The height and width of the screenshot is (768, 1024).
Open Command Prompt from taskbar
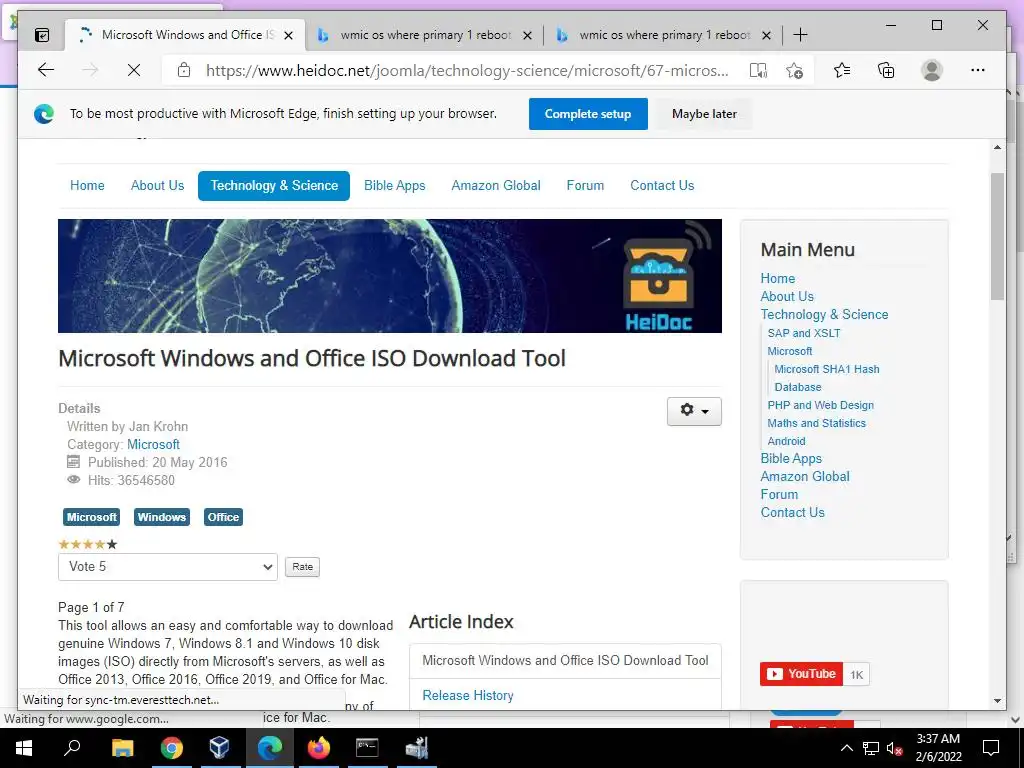click(367, 748)
